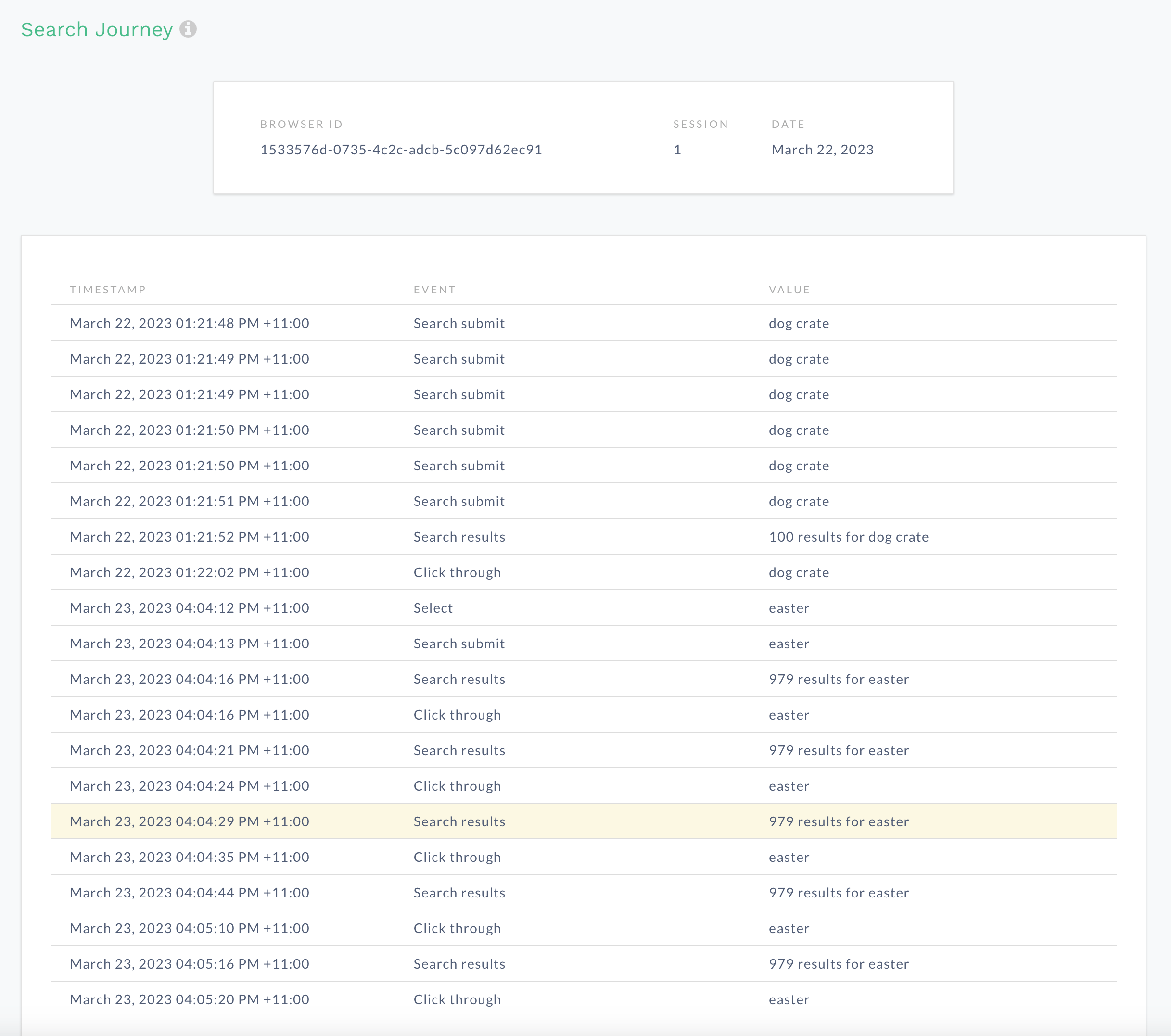
Task: Click the easter value at 04:05:20 PM
Action: click(x=789, y=999)
